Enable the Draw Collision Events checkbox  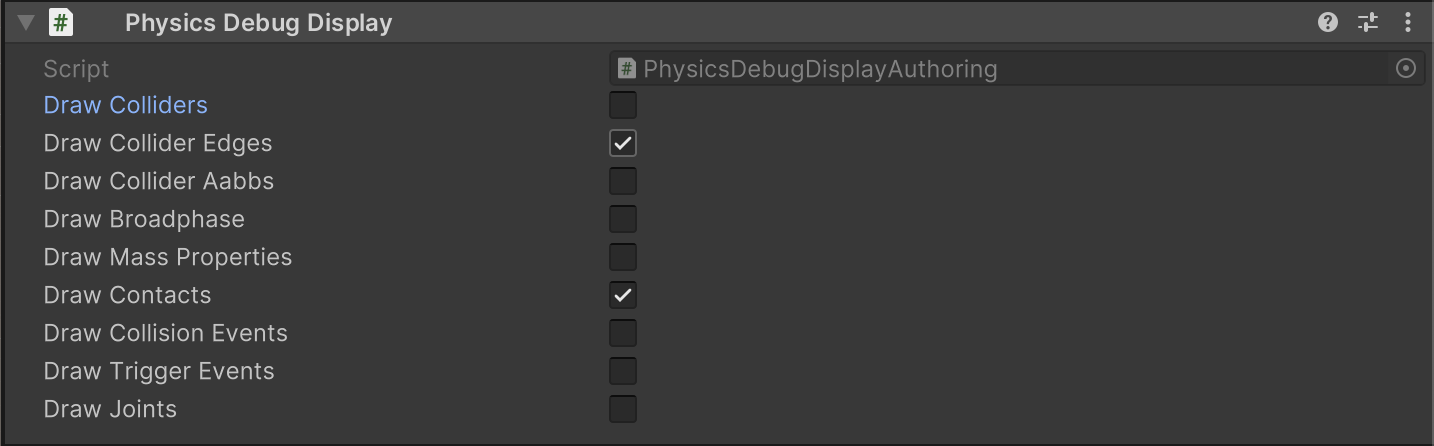pos(623,333)
